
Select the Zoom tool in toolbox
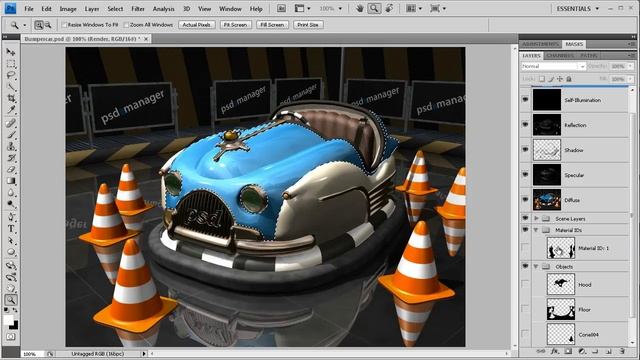coord(11,300)
